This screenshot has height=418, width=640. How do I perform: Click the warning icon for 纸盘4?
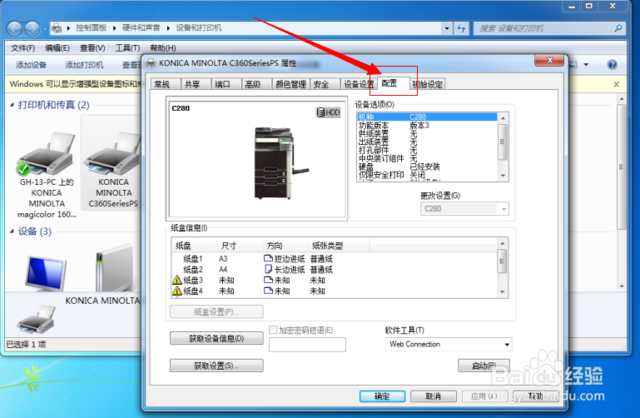click(x=177, y=291)
